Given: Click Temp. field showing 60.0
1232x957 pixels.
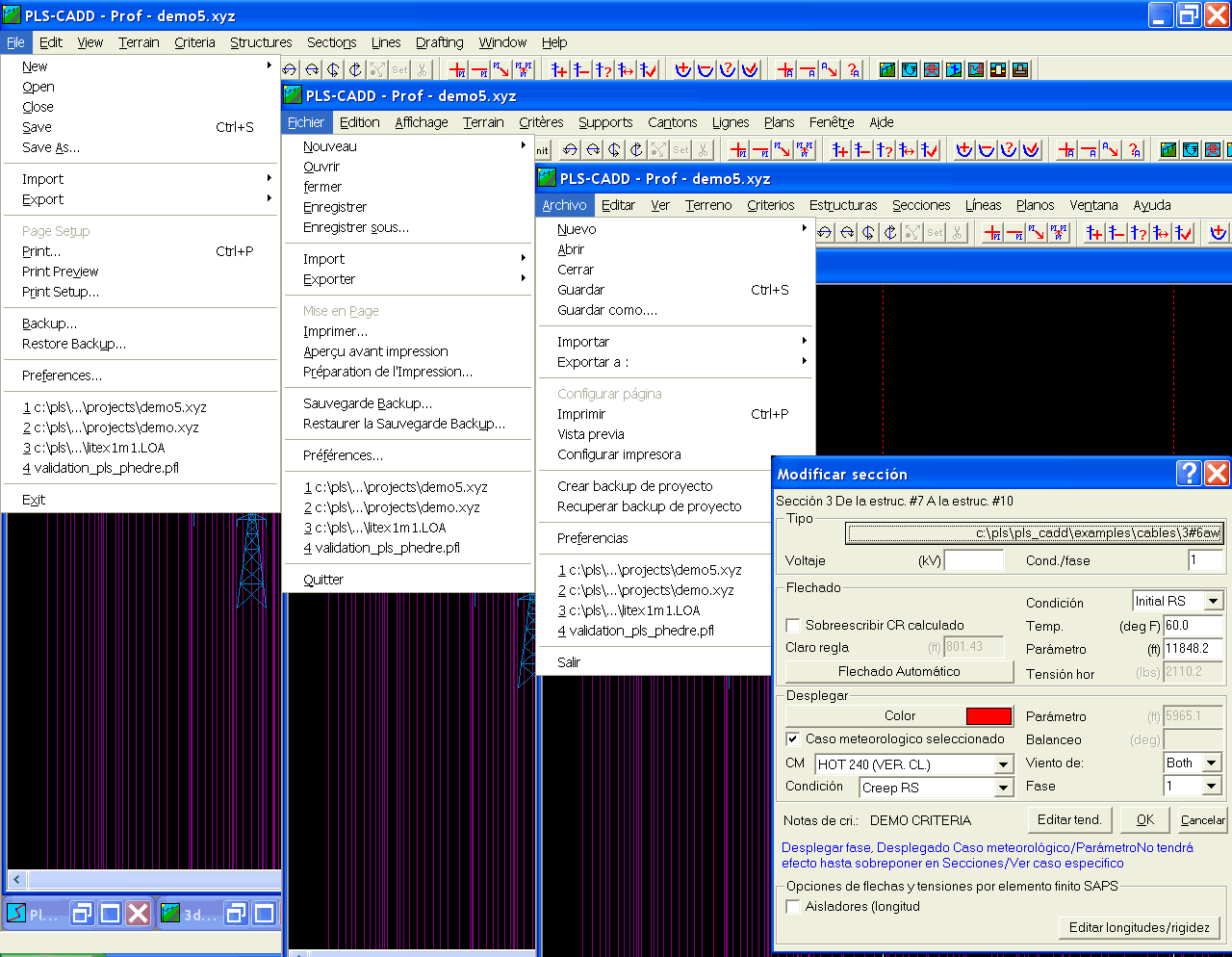Looking at the screenshot, I should pos(1193,626).
